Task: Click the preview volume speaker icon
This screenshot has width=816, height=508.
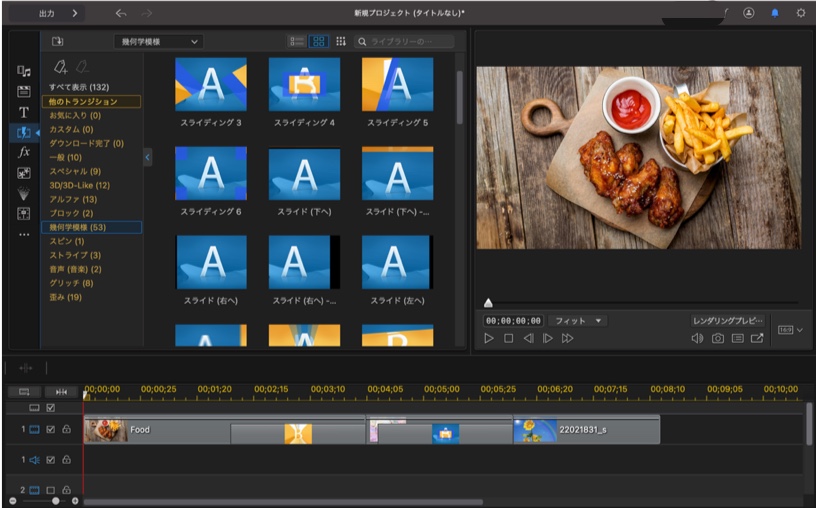Action: [x=697, y=338]
